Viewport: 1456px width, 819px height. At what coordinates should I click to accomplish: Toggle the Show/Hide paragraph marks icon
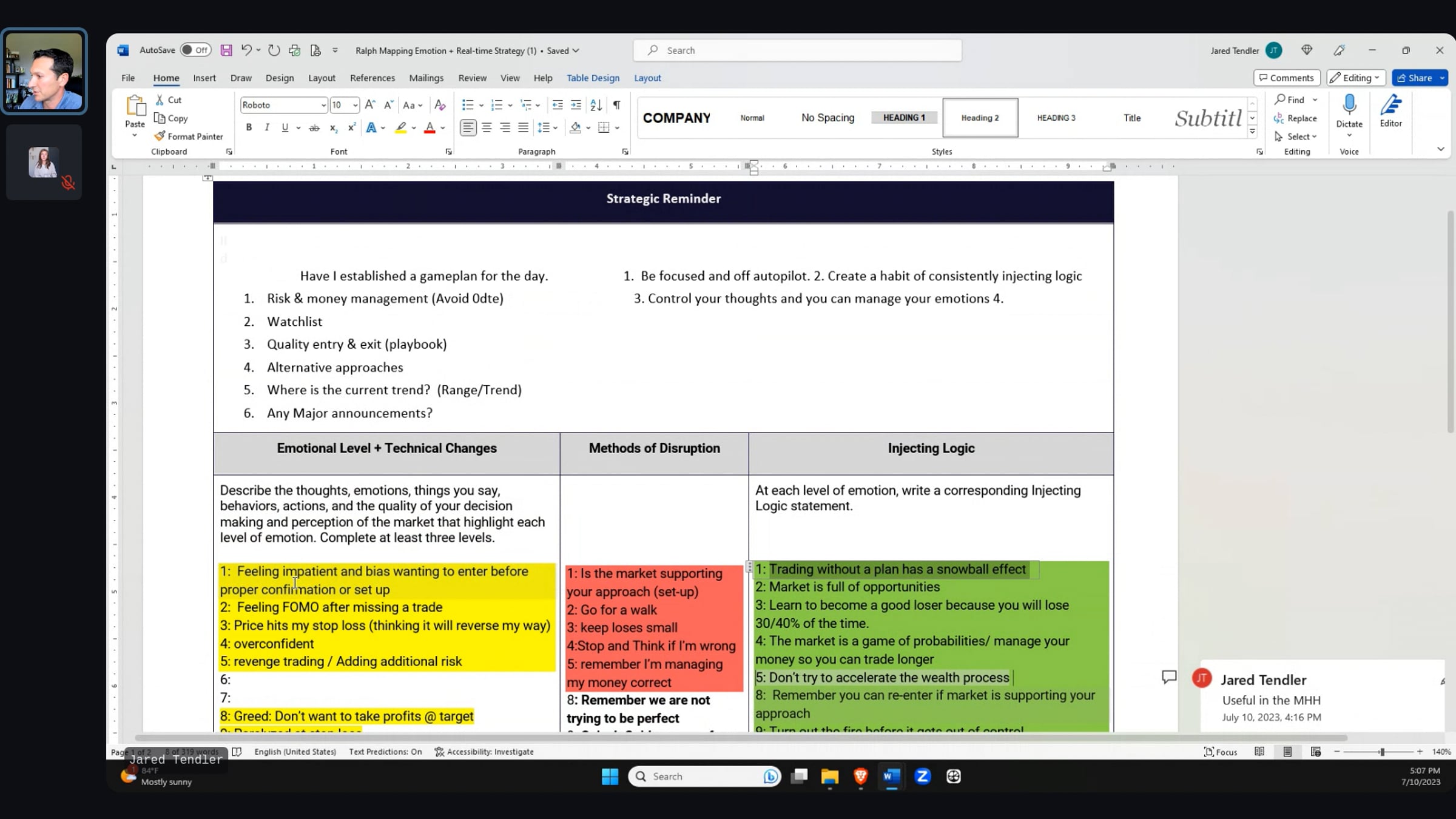[616, 105]
